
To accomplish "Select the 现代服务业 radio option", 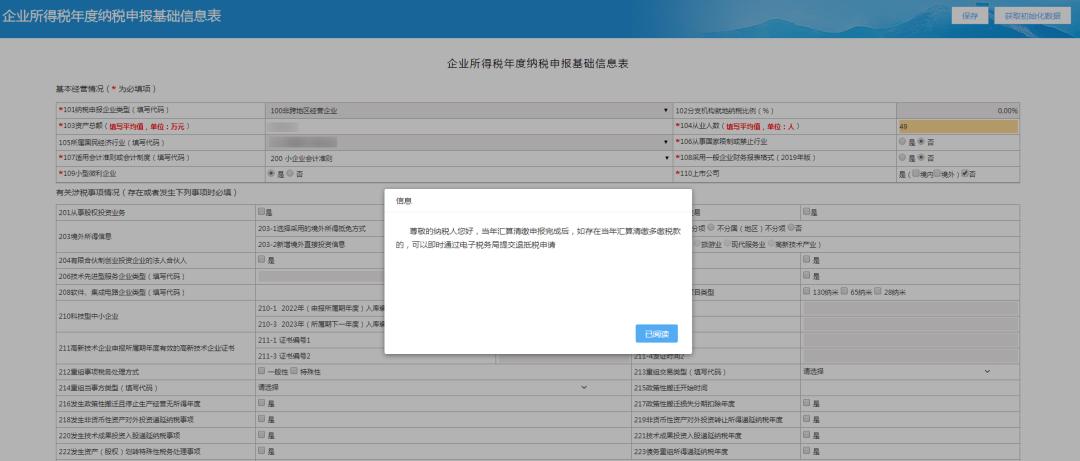I will [727, 244].
